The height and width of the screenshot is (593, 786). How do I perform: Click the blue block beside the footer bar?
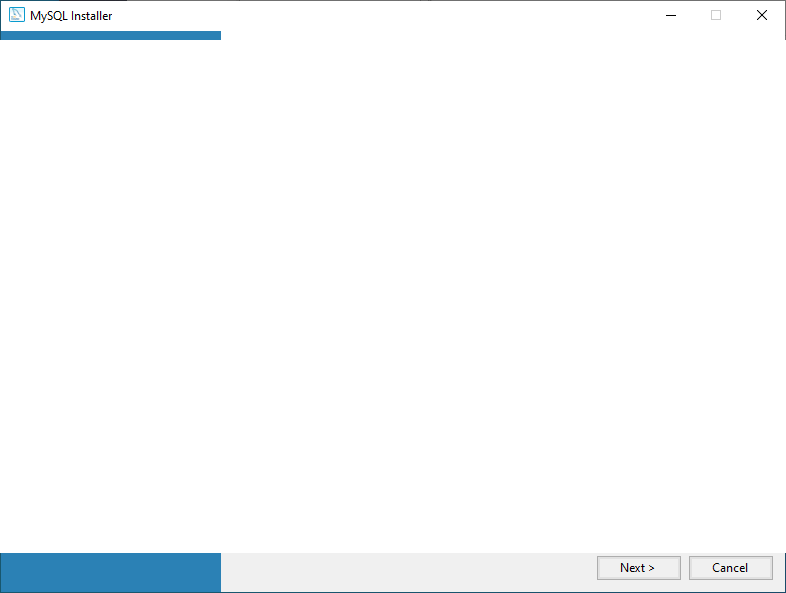click(x=110, y=572)
